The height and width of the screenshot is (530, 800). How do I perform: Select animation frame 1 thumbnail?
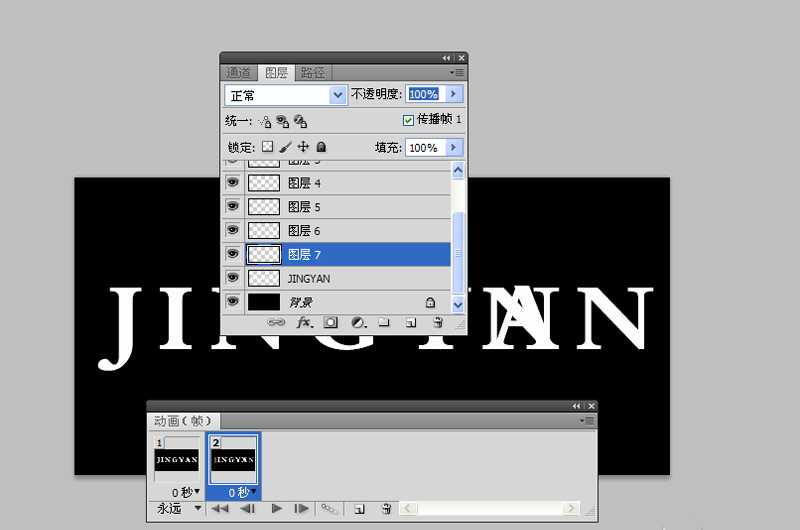coord(177,460)
